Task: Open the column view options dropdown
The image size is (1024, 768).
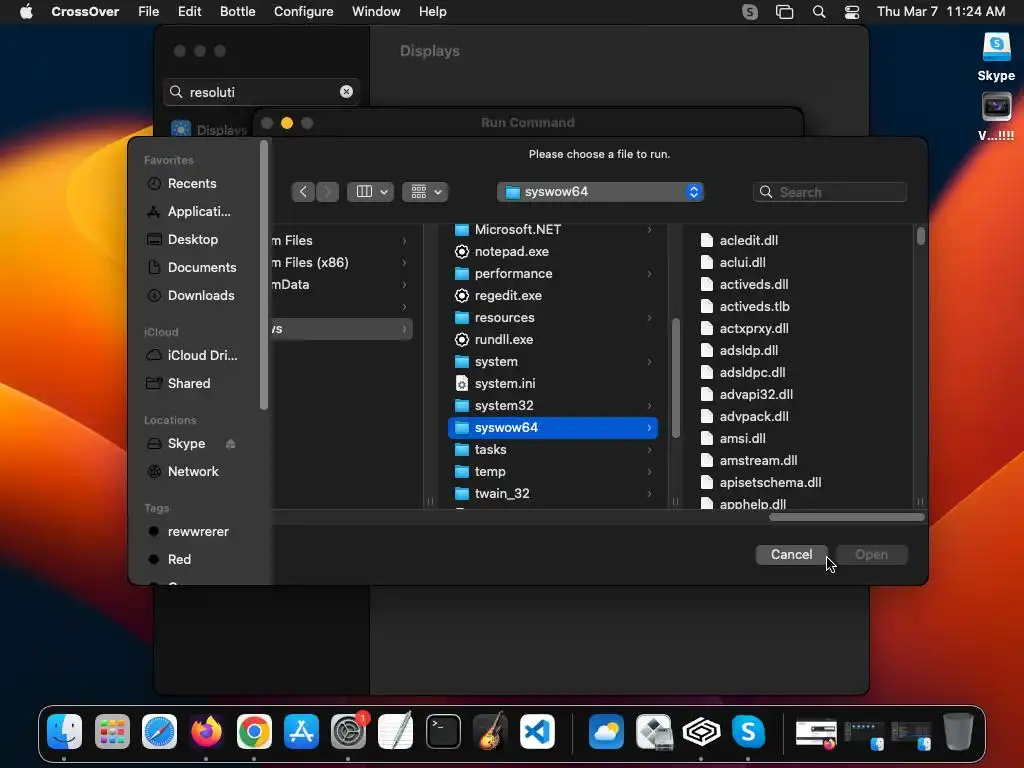Action: (x=370, y=192)
